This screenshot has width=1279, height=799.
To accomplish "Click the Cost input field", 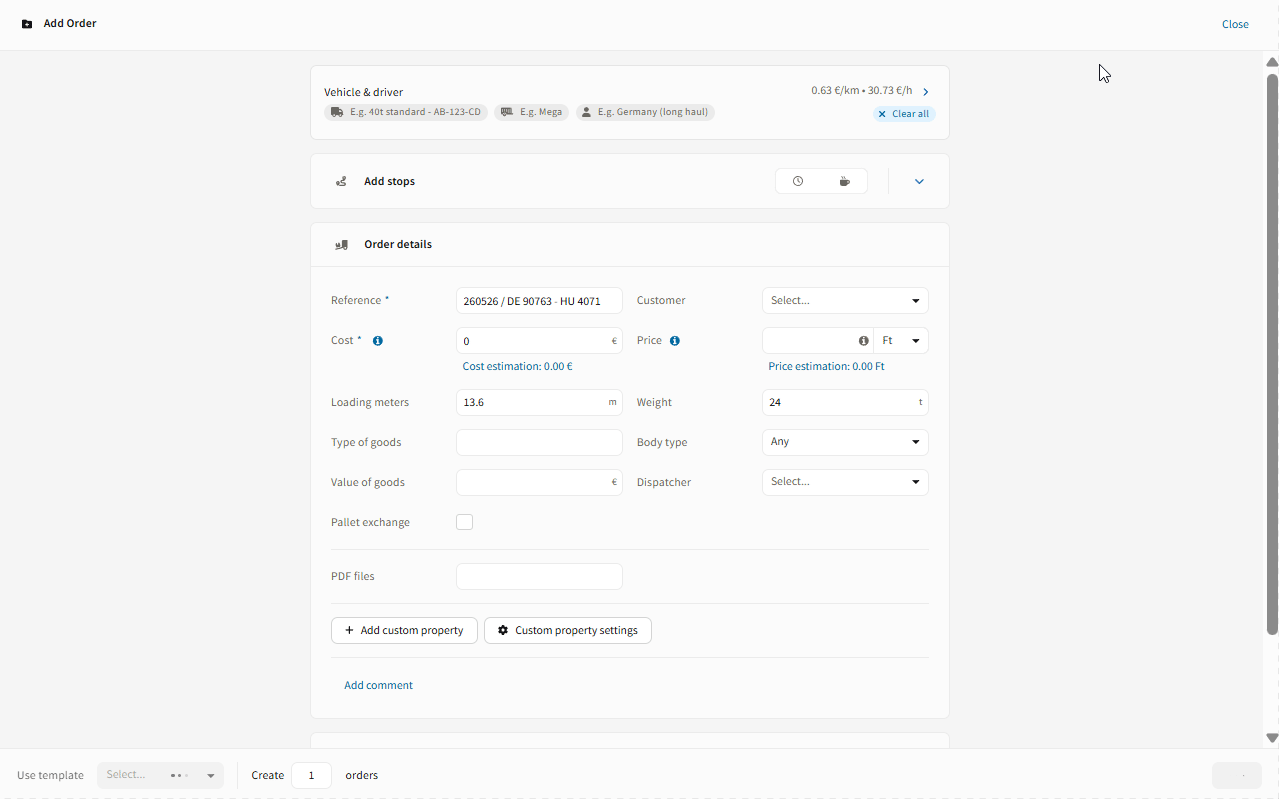I will (x=539, y=341).
